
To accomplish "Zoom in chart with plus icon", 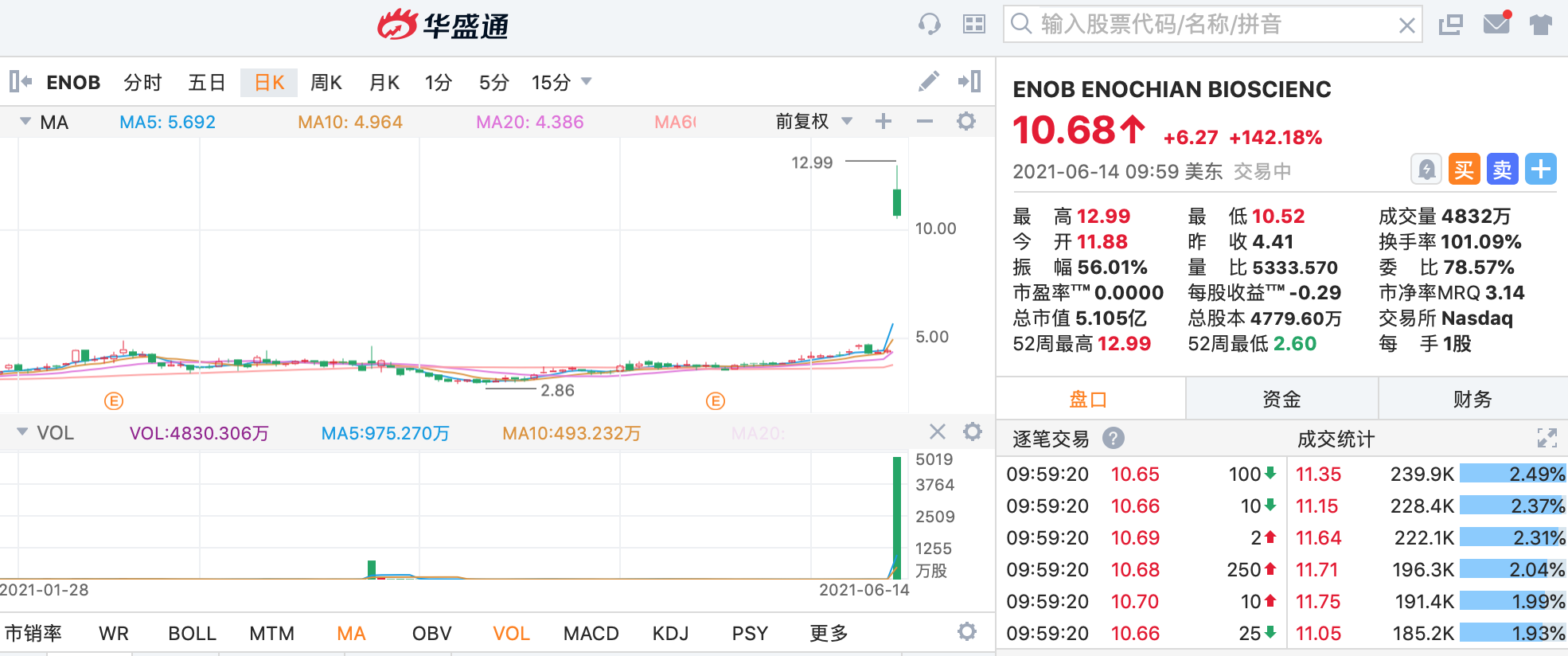I will [x=883, y=122].
